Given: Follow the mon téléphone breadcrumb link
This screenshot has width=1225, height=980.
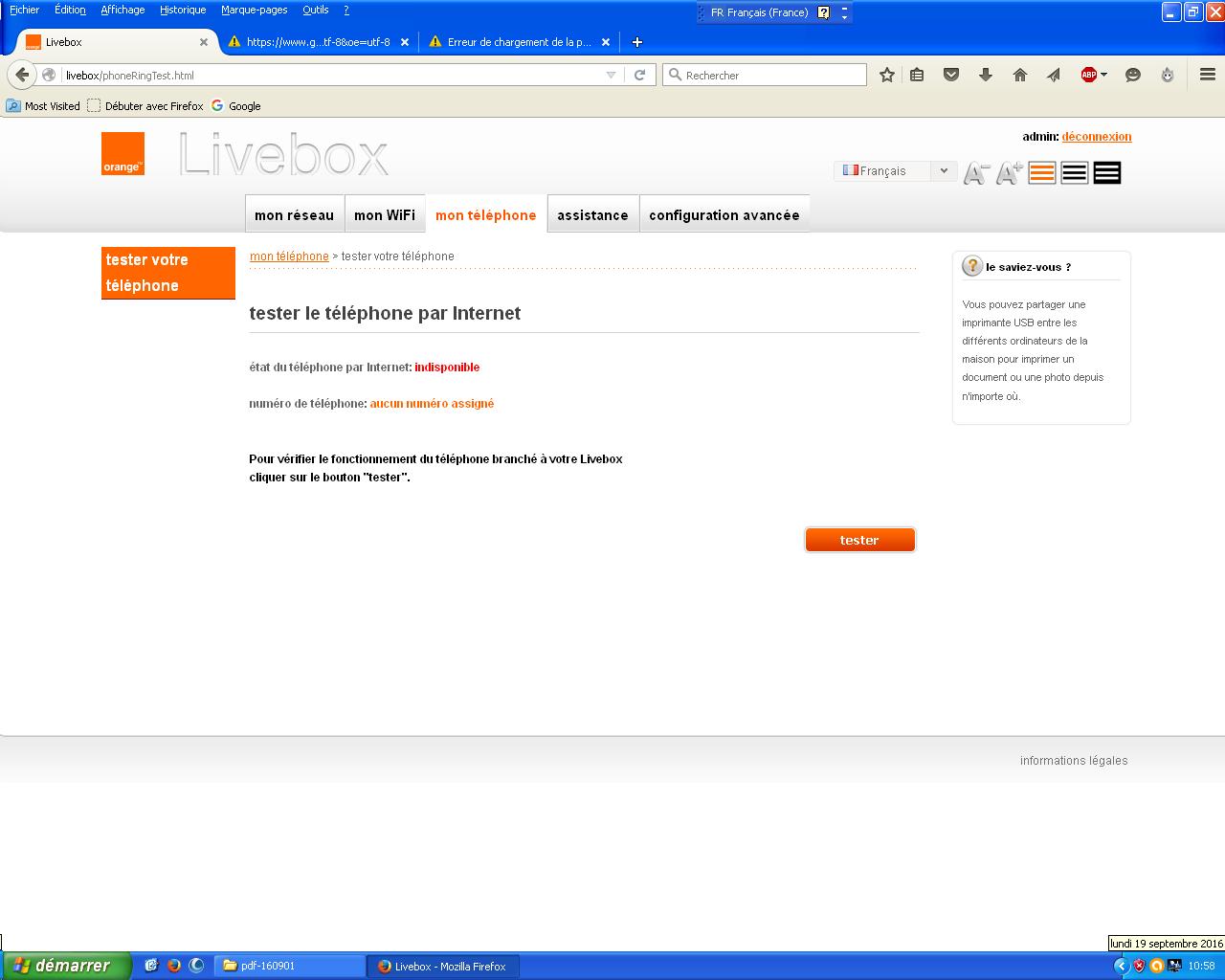Looking at the screenshot, I should [289, 256].
